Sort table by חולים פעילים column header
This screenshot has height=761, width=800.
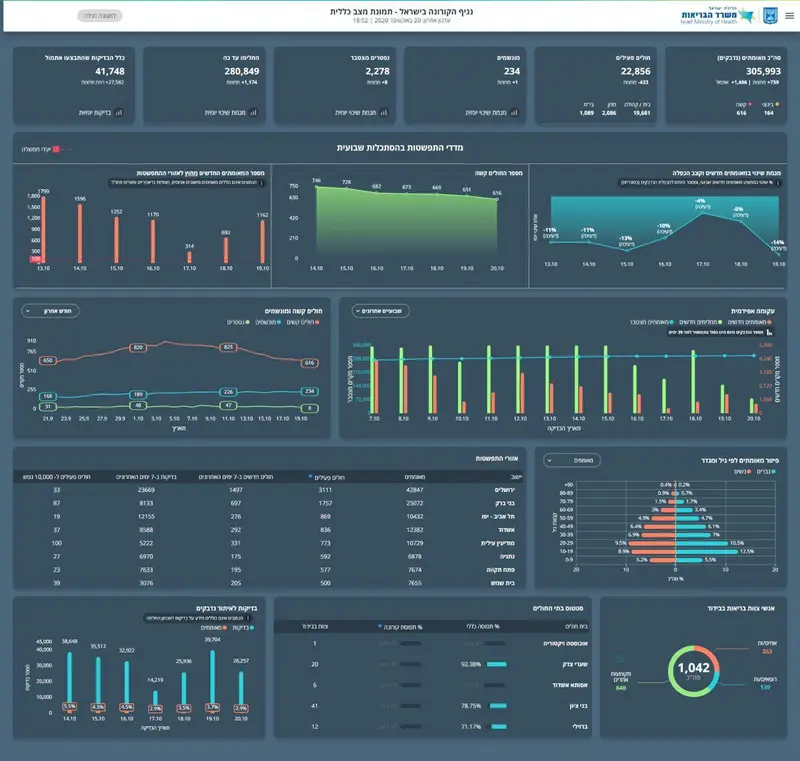click(x=327, y=477)
